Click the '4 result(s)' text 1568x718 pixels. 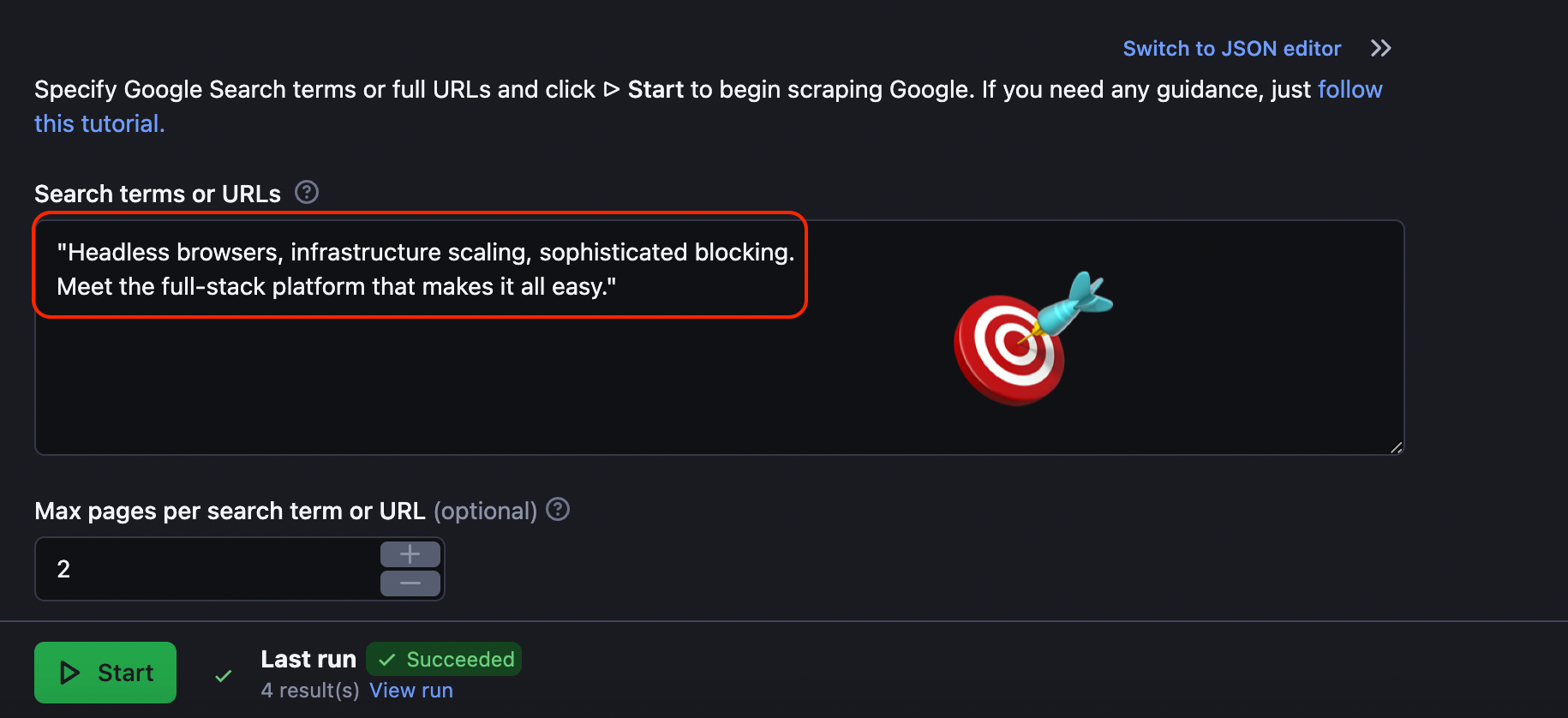(x=309, y=690)
